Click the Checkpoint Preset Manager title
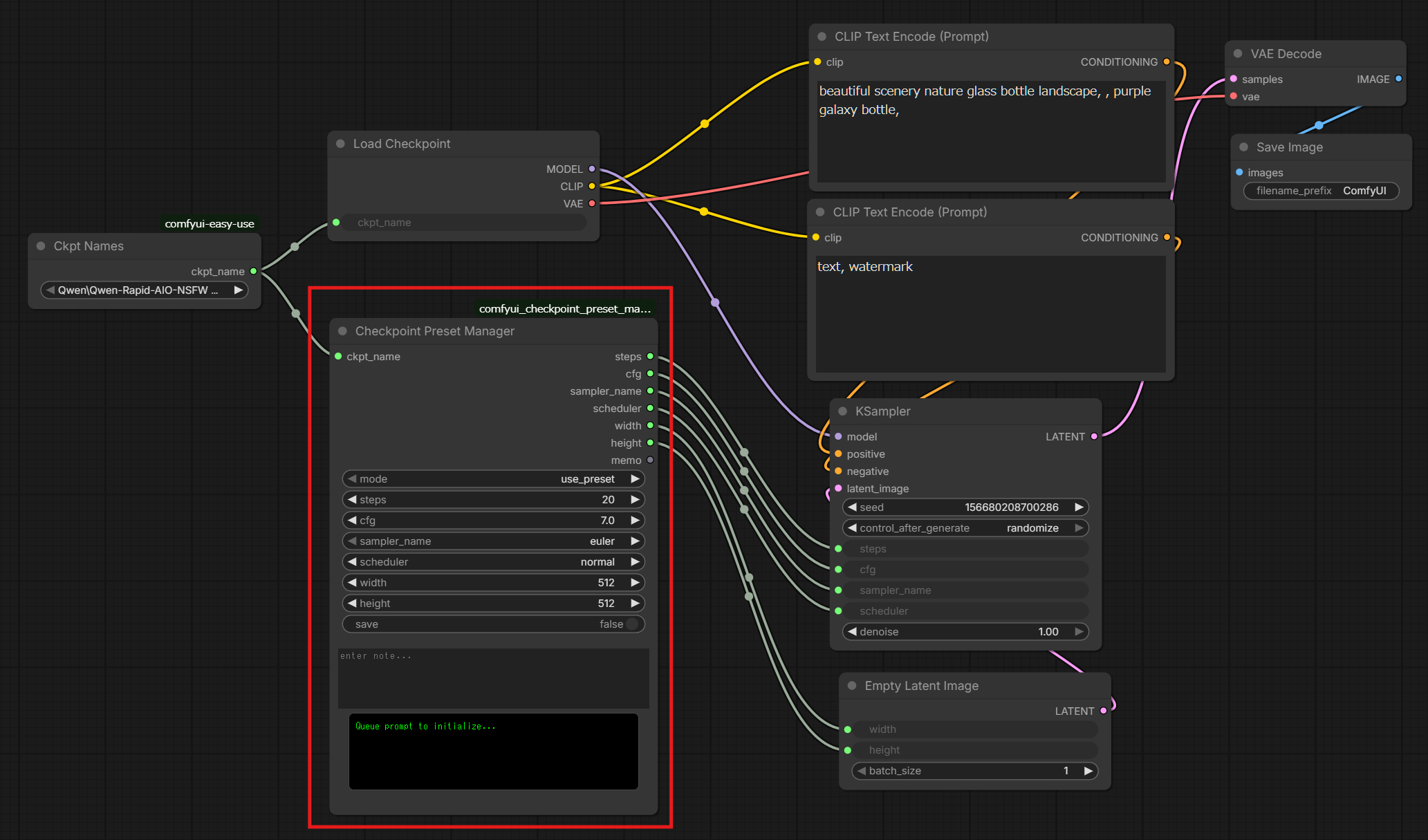 (435, 331)
